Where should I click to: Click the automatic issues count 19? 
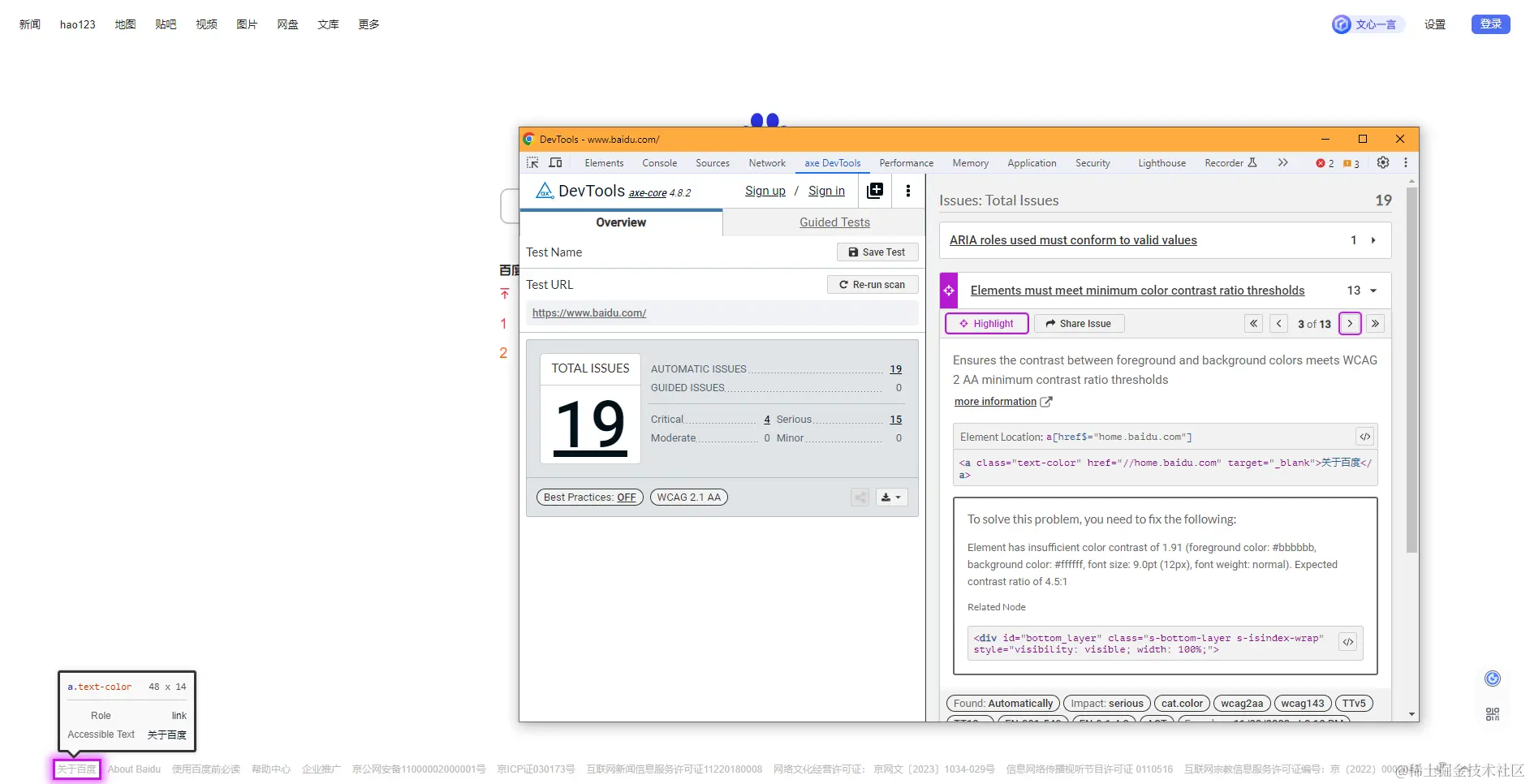click(895, 369)
